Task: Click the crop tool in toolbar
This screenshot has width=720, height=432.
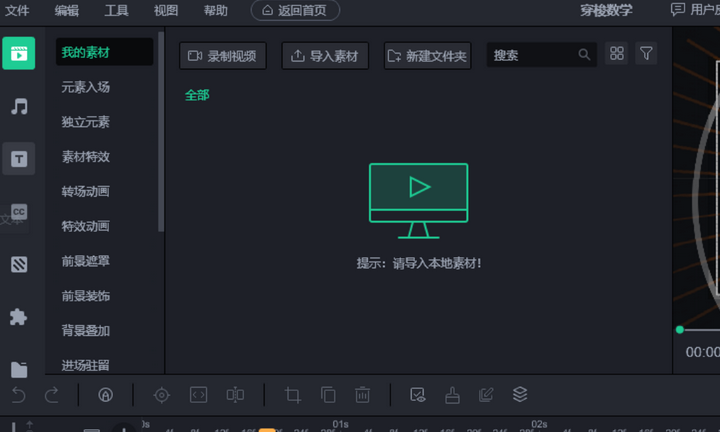Action: tap(293, 395)
